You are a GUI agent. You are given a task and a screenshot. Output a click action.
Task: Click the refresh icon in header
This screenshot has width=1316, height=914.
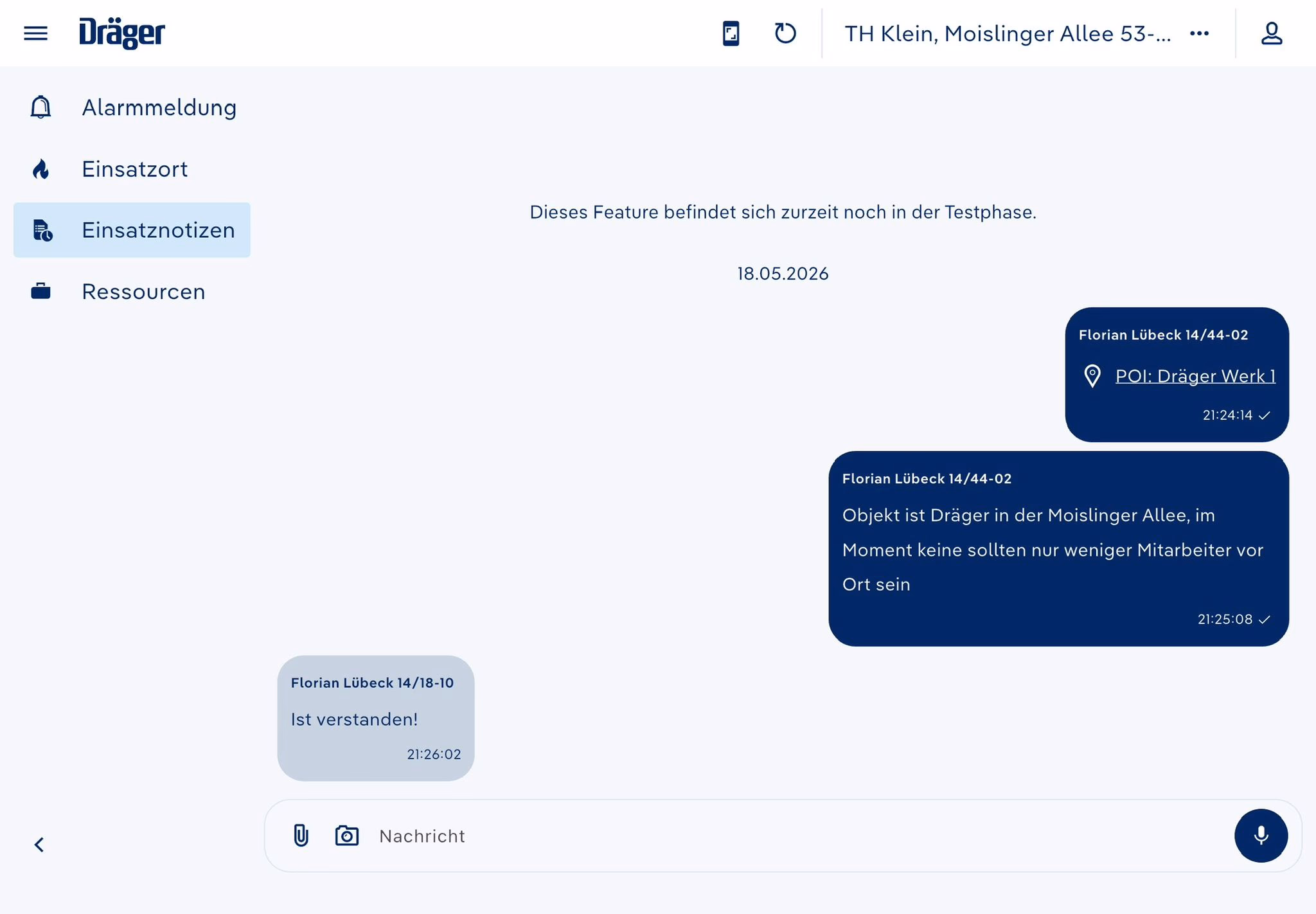[x=785, y=33]
